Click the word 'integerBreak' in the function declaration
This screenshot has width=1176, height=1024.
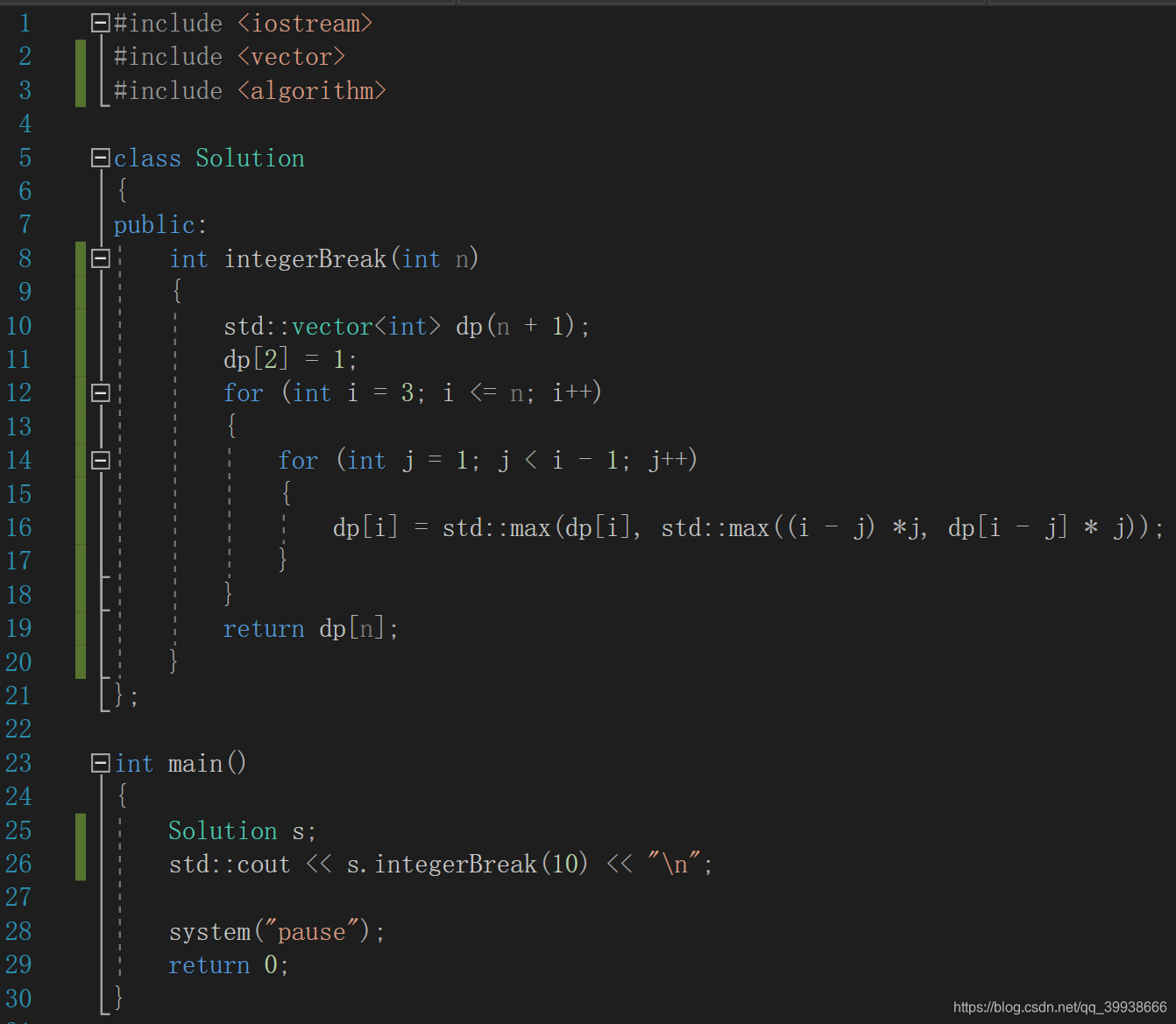tap(305, 259)
